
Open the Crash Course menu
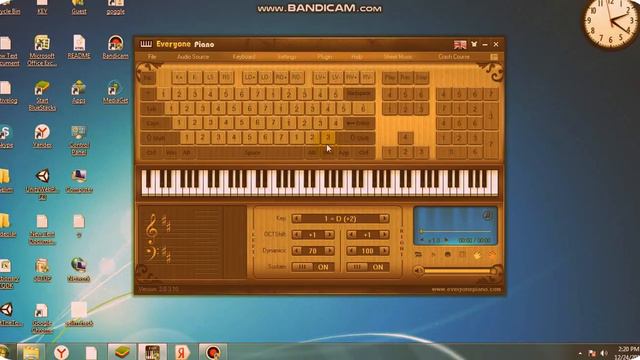click(453, 57)
